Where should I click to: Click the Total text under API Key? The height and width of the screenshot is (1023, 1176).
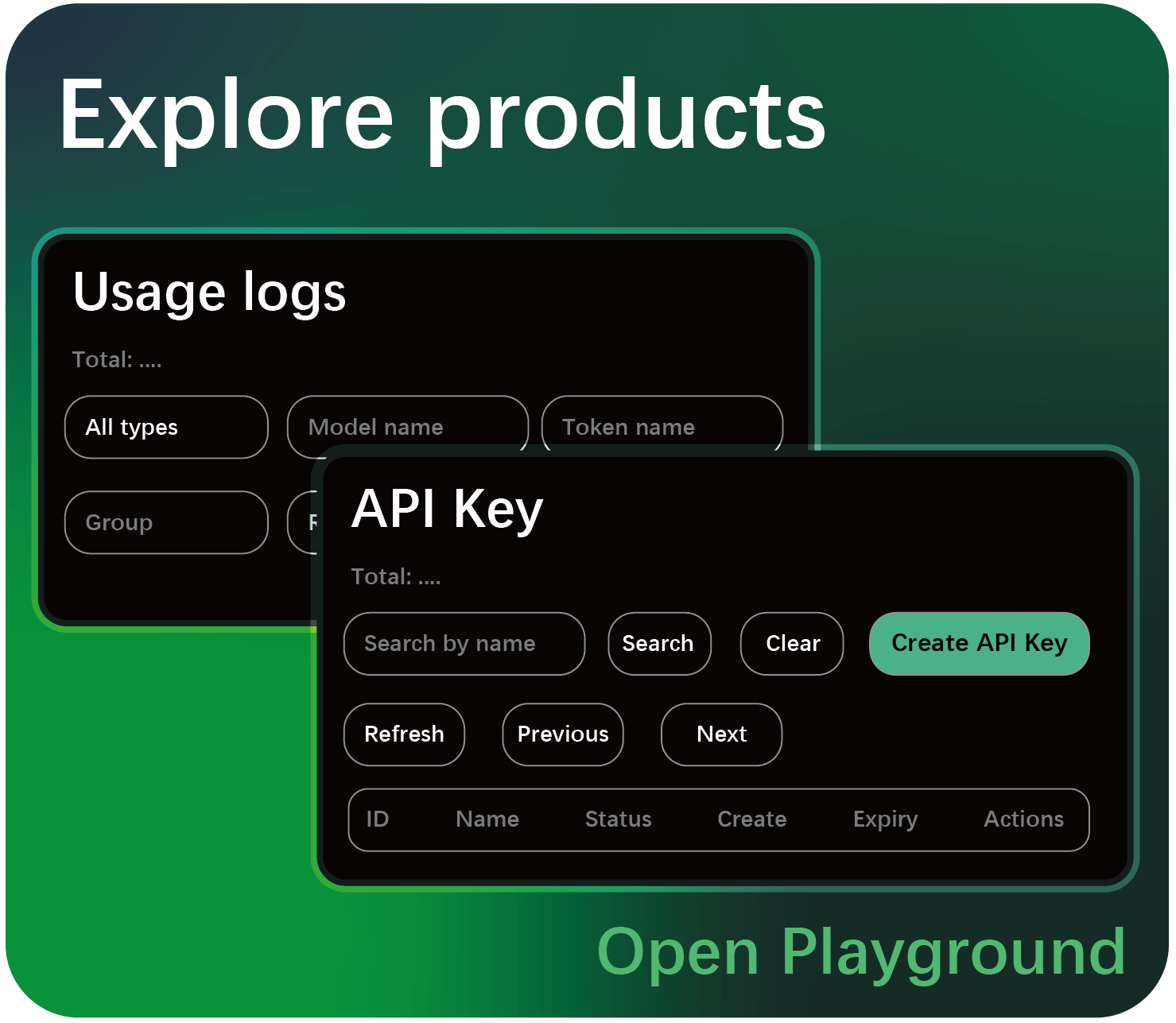pos(396,577)
